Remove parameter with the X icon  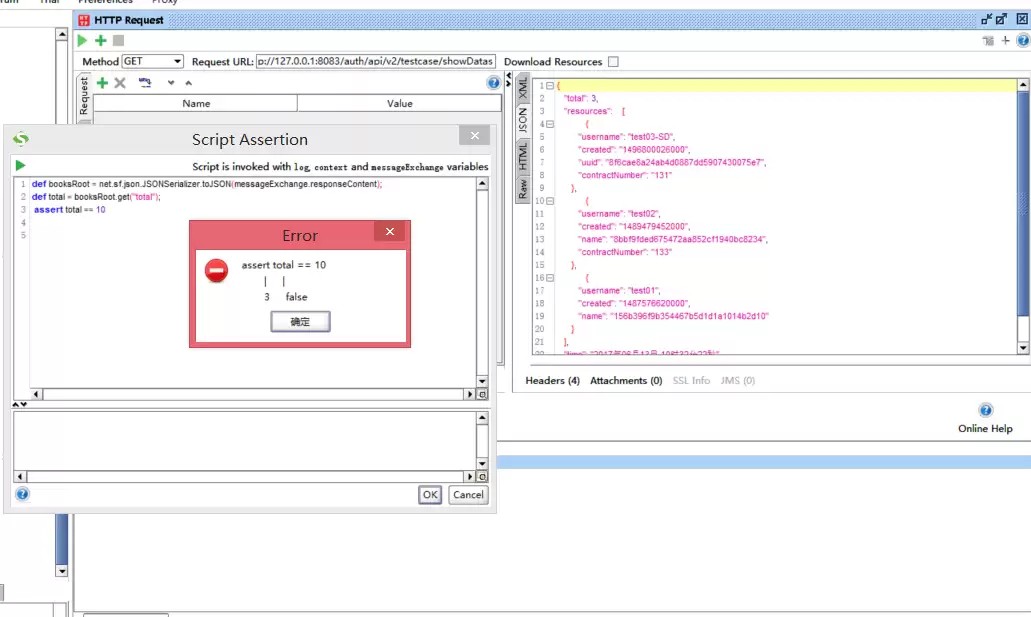coord(120,83)
